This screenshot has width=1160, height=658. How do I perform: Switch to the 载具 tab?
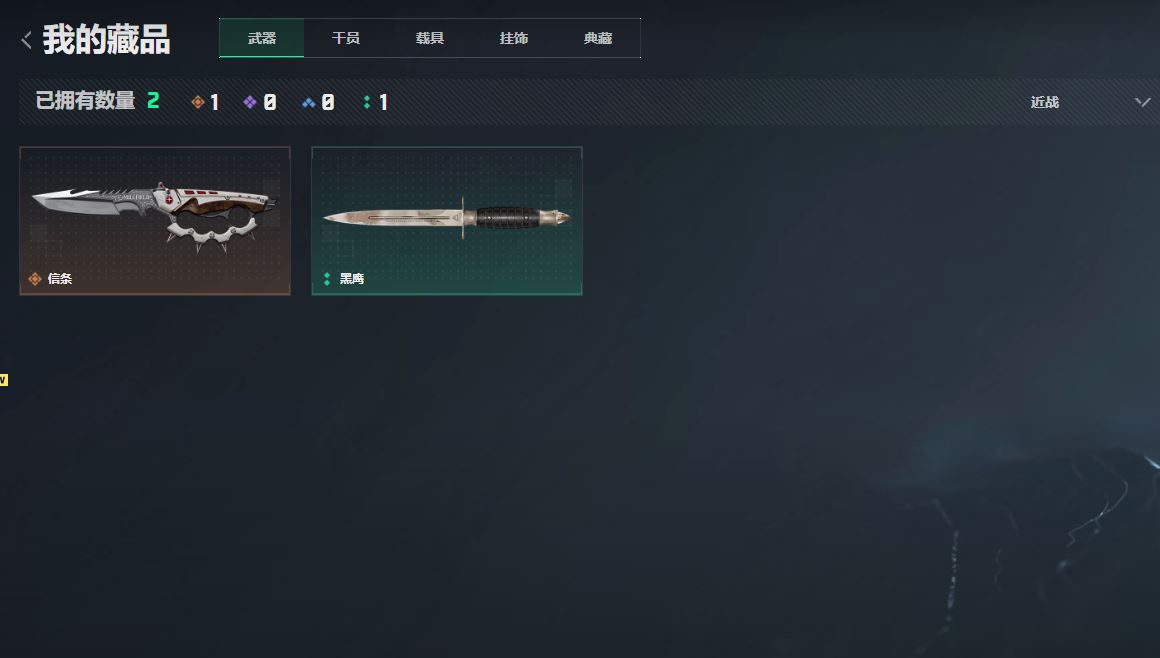(x=430, y=38)
